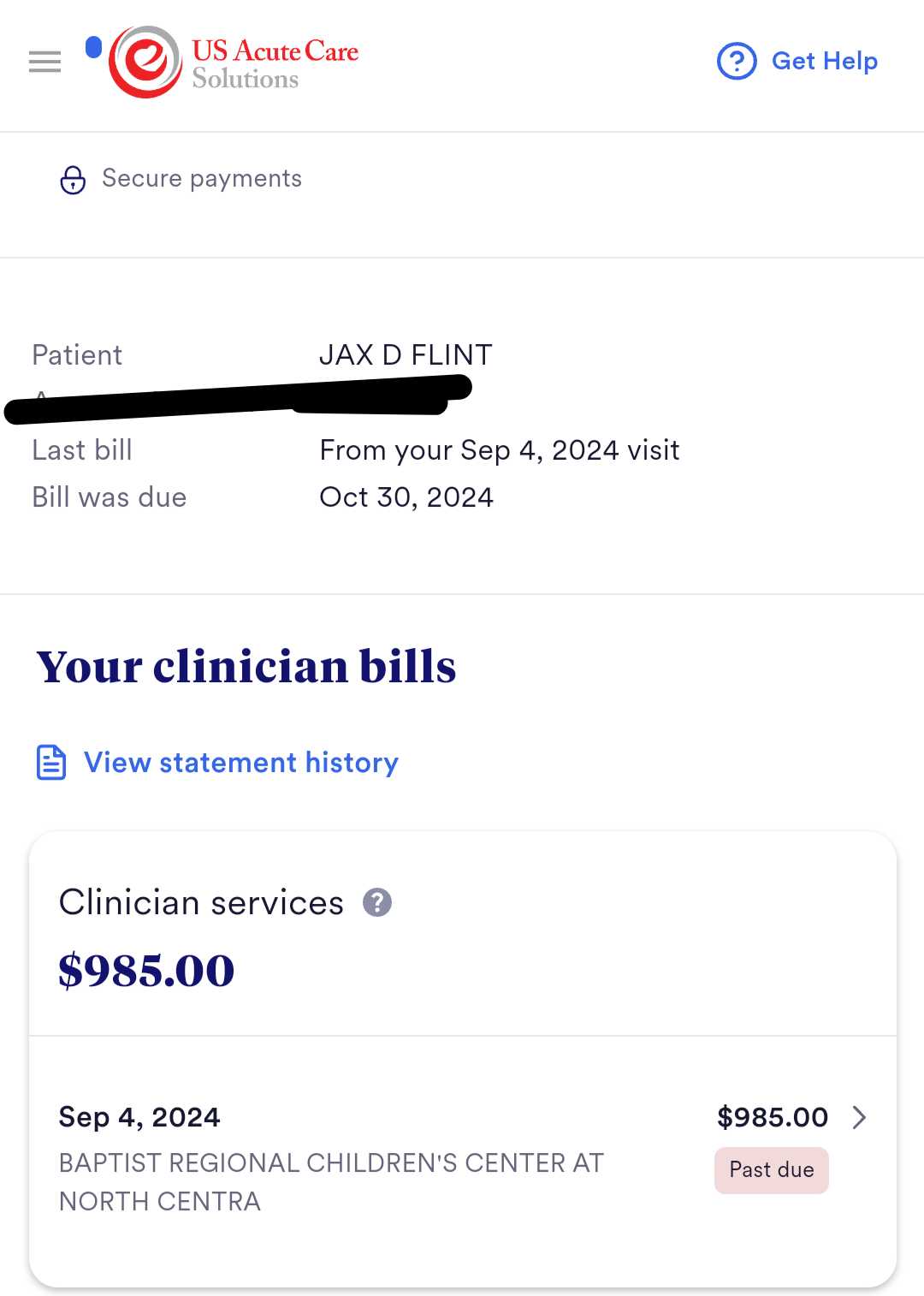Open the hamburger navigation menu

[44, 62]
